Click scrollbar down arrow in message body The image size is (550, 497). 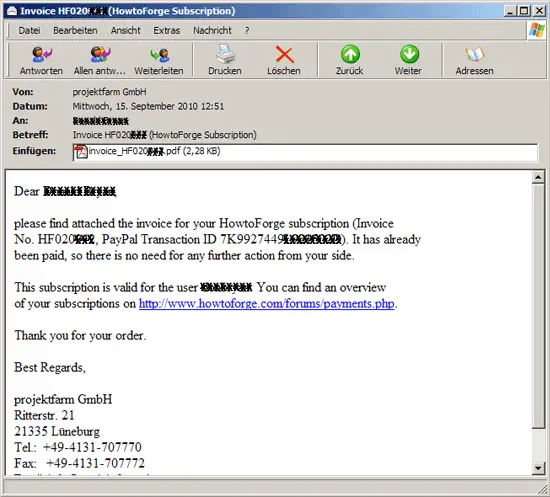point(538,468)
